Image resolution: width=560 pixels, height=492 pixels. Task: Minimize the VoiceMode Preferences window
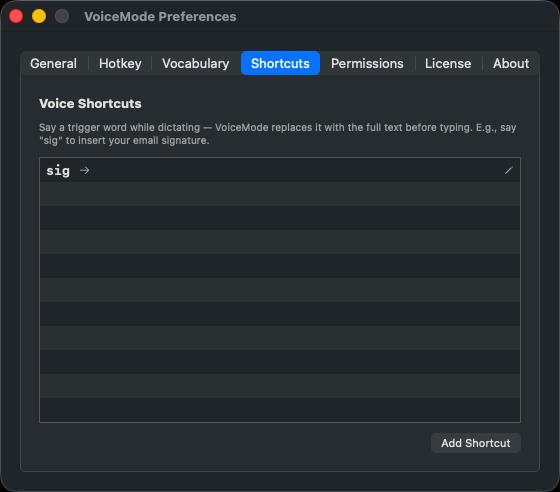(39, 16)
